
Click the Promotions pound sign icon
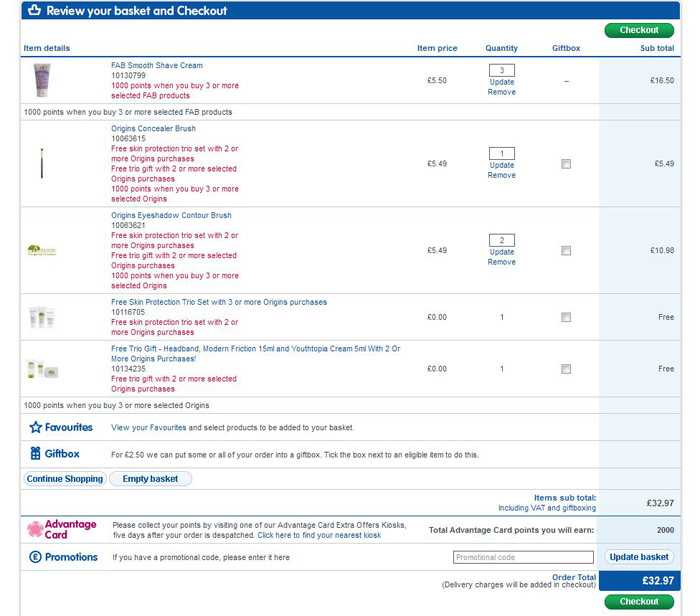[35, 557]
